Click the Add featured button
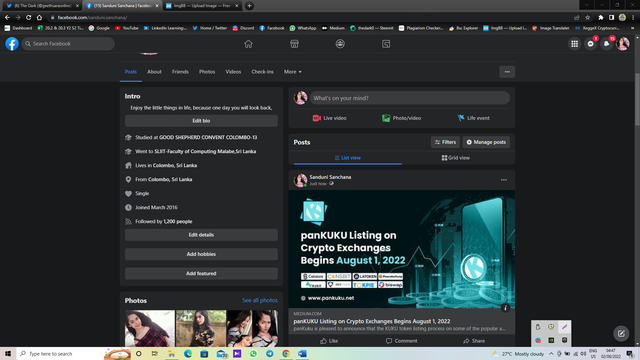The width and height of the screenshot is (640, 360). [x=201, y=273]
